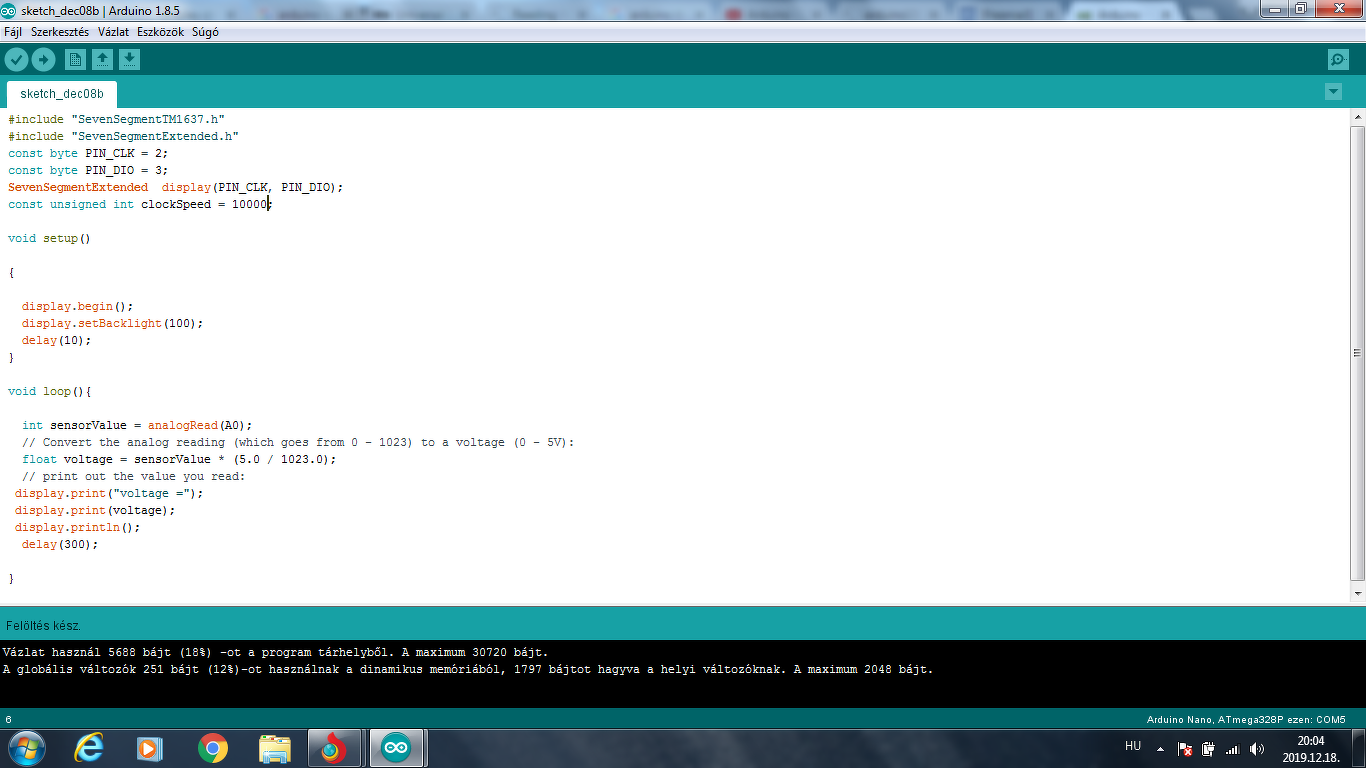This screenshot has height=768, width=1366.
Task: Open Windows Media Player from the taskbar
Action: [x=150, y=748]
